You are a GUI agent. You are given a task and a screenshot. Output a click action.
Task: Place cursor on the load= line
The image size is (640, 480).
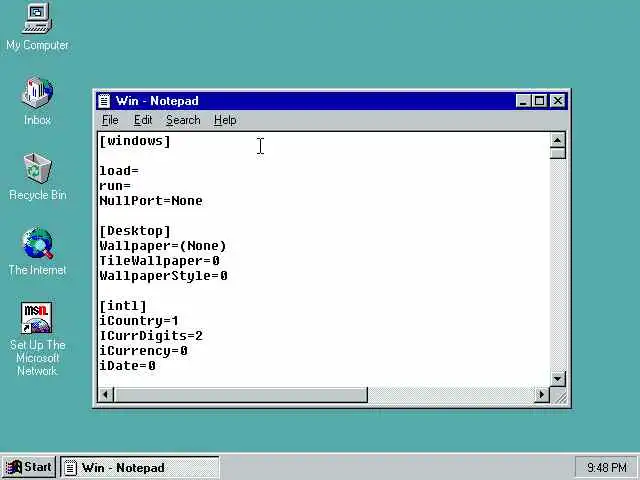pyautogui.click(x=119, y=171)
